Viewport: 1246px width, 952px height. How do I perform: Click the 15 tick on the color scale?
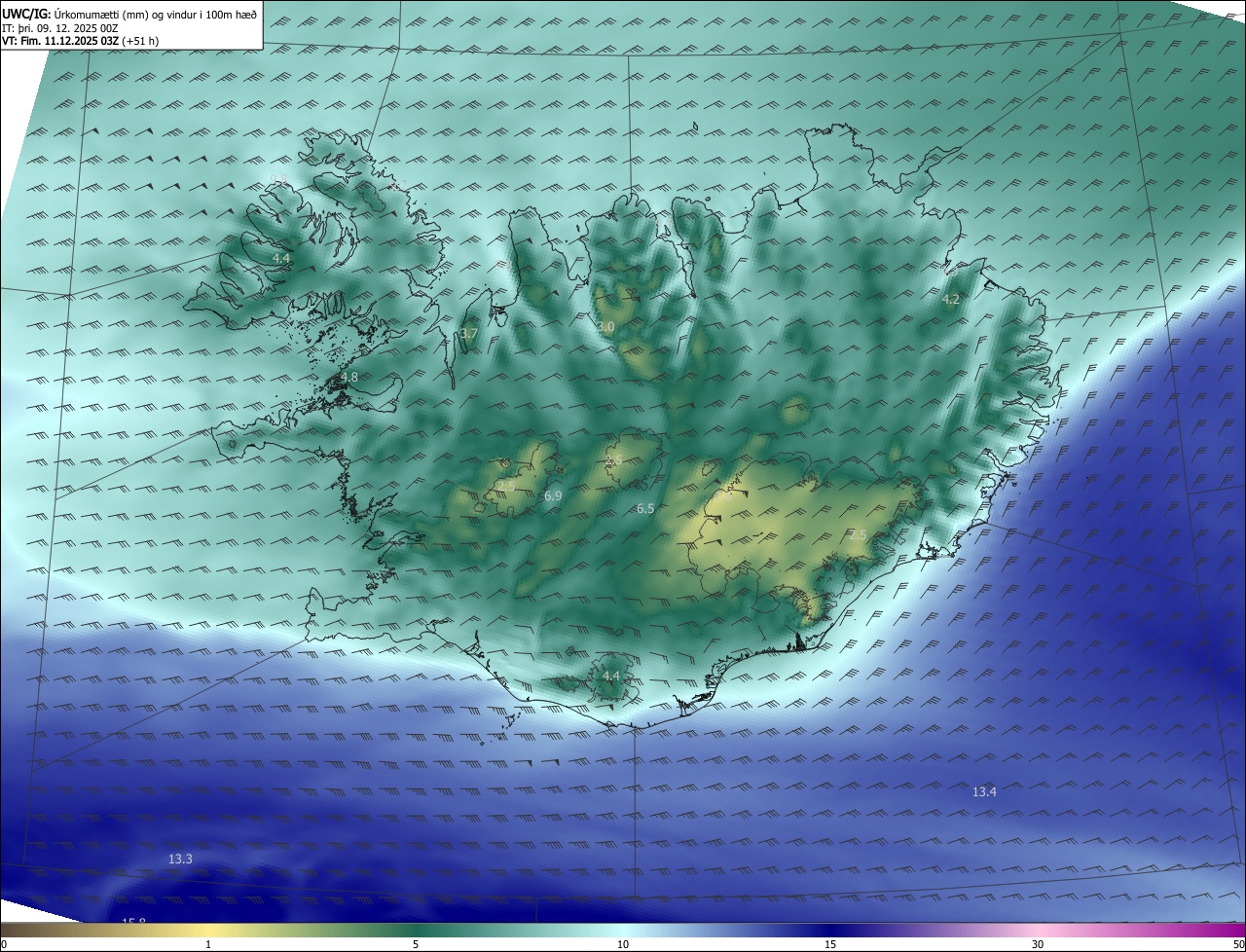[x=830, y=944]
